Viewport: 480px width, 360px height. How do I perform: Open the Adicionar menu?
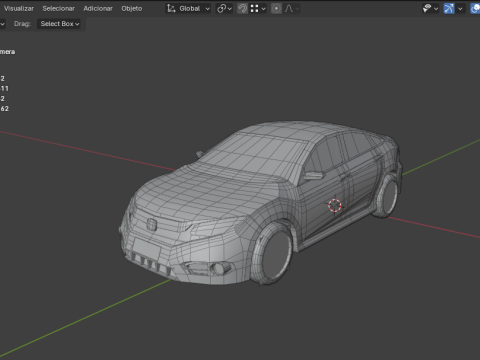pos(98,9)
